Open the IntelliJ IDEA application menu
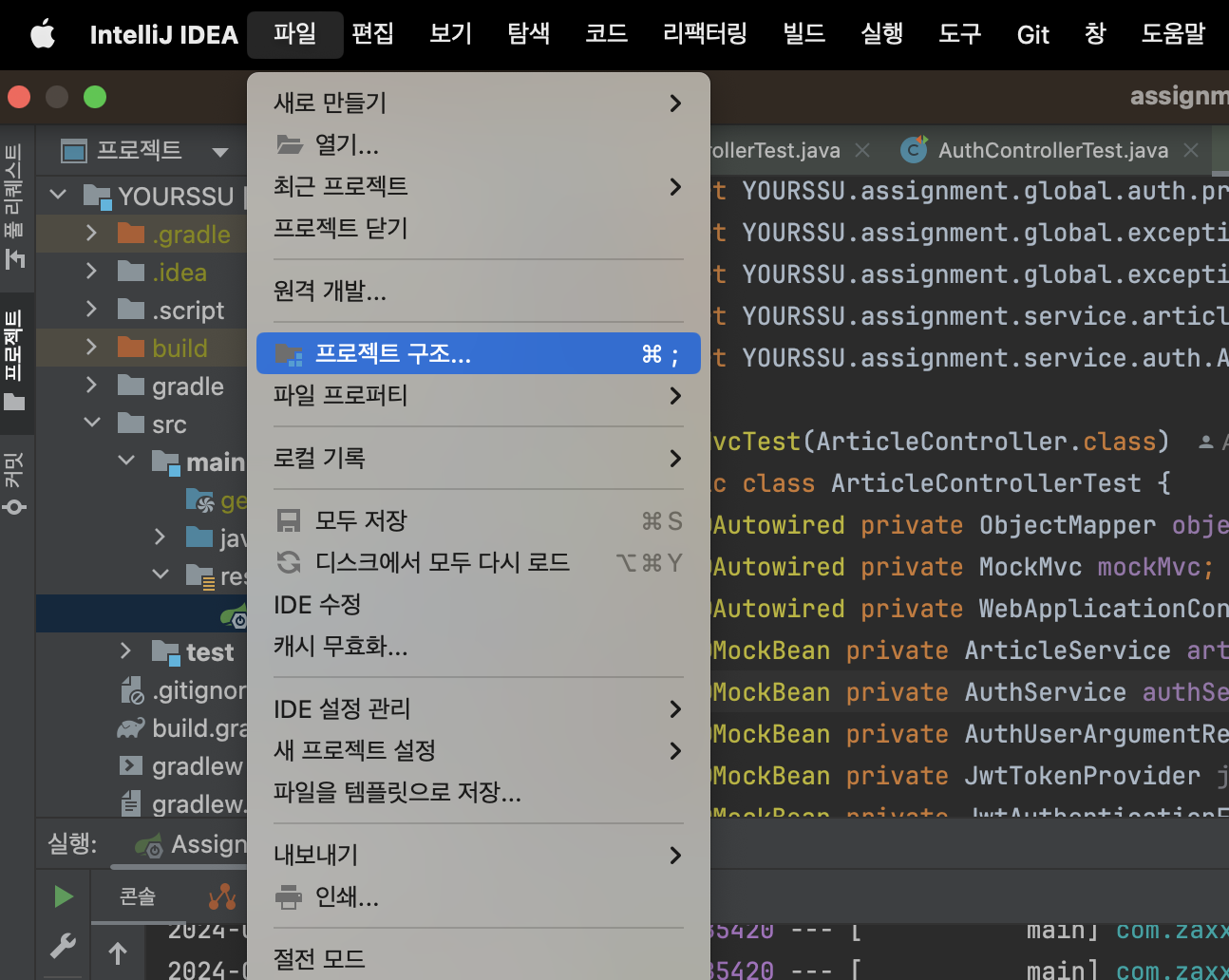1229x980 pixels. point(163,35)
